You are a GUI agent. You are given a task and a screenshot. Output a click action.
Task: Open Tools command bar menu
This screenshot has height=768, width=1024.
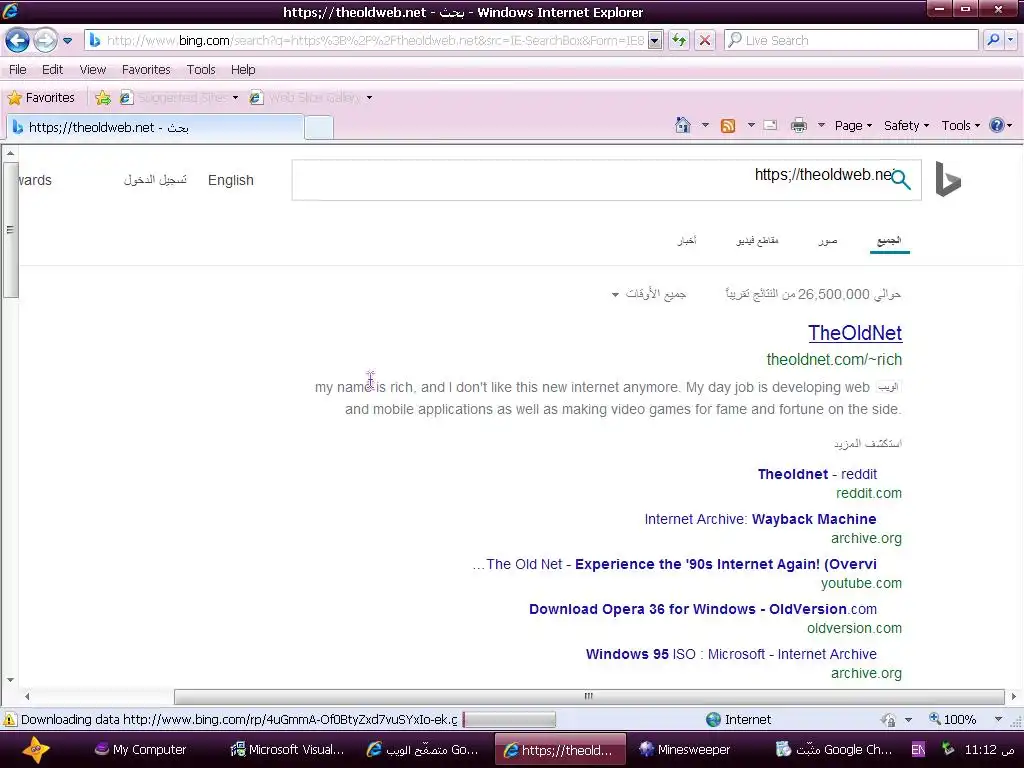960,125
